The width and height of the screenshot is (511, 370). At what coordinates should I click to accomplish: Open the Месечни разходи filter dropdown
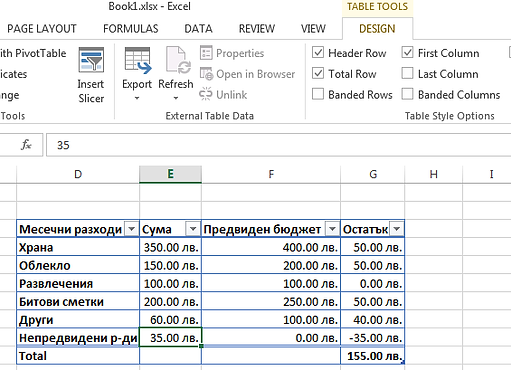[132, 229]
